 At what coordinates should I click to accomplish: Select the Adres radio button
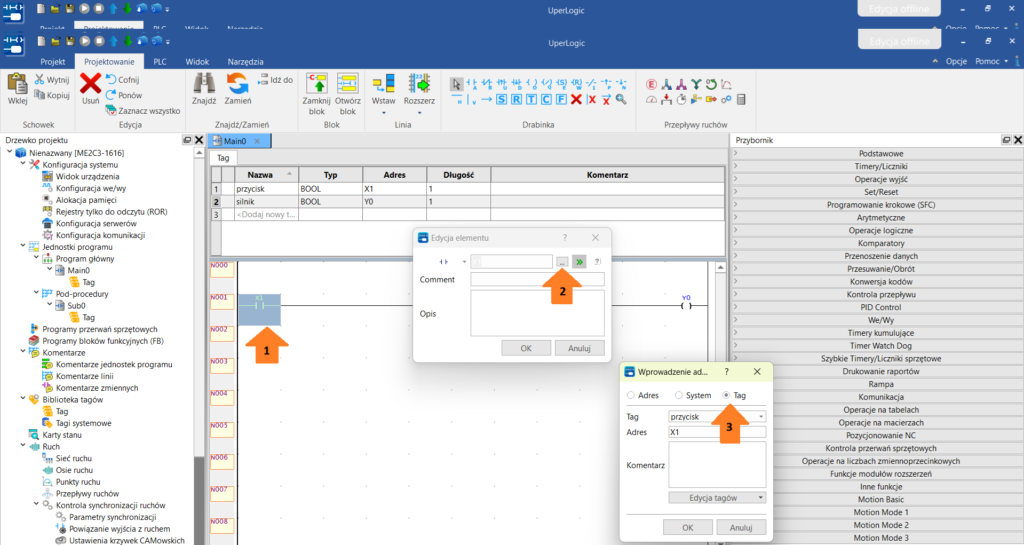(x=631, y=396)
